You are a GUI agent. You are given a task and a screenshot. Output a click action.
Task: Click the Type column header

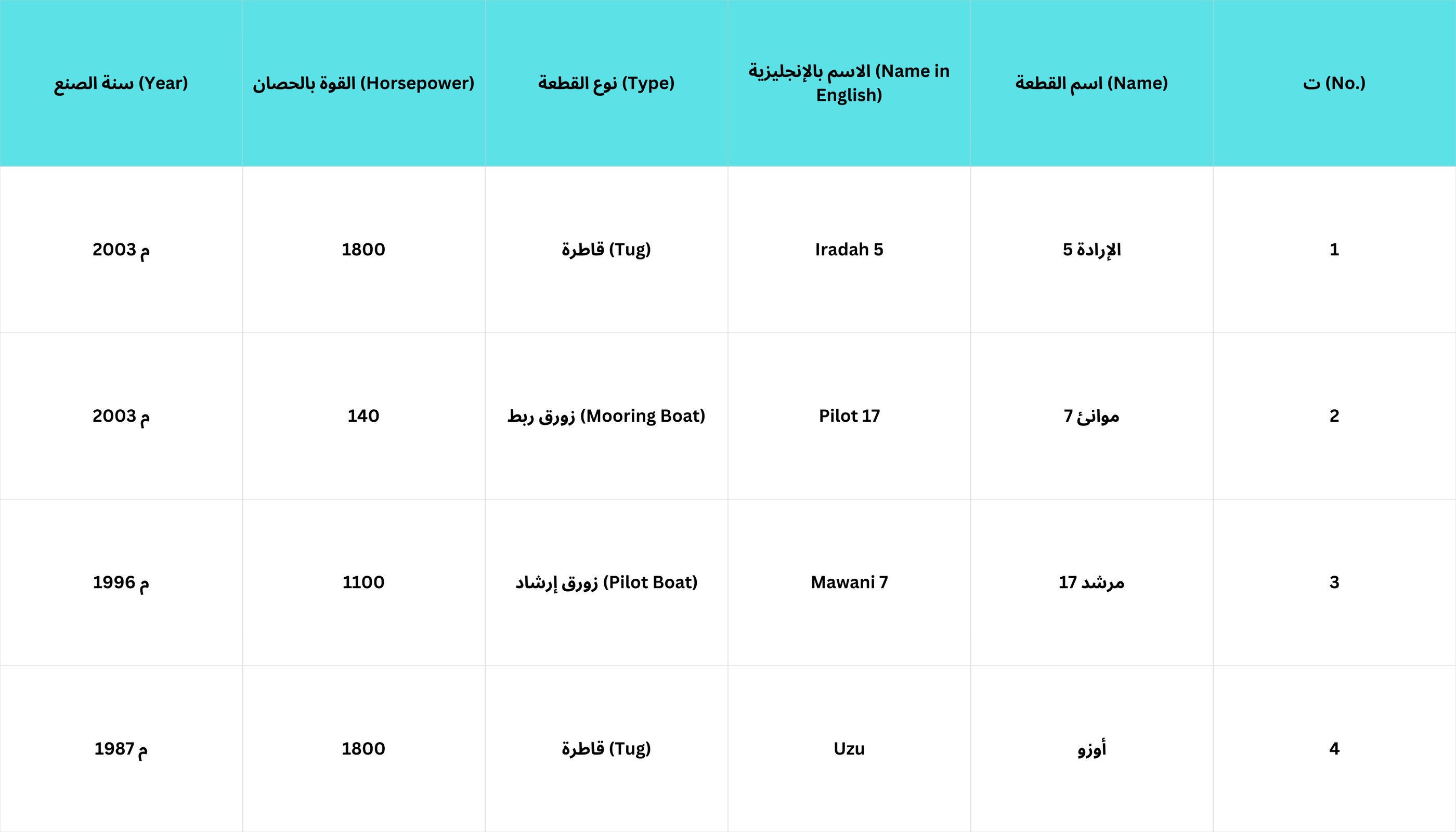tap(606, 83)
